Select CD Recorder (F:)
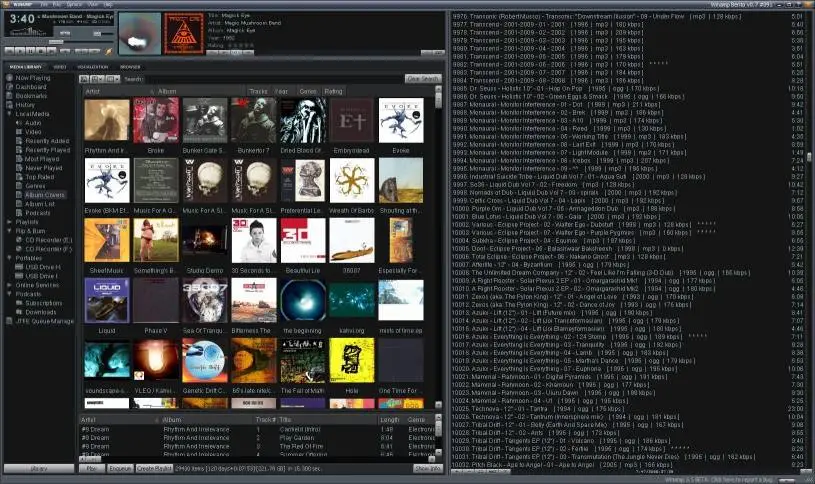This screenshot has height=484, width=815. [x=49, y=249]
